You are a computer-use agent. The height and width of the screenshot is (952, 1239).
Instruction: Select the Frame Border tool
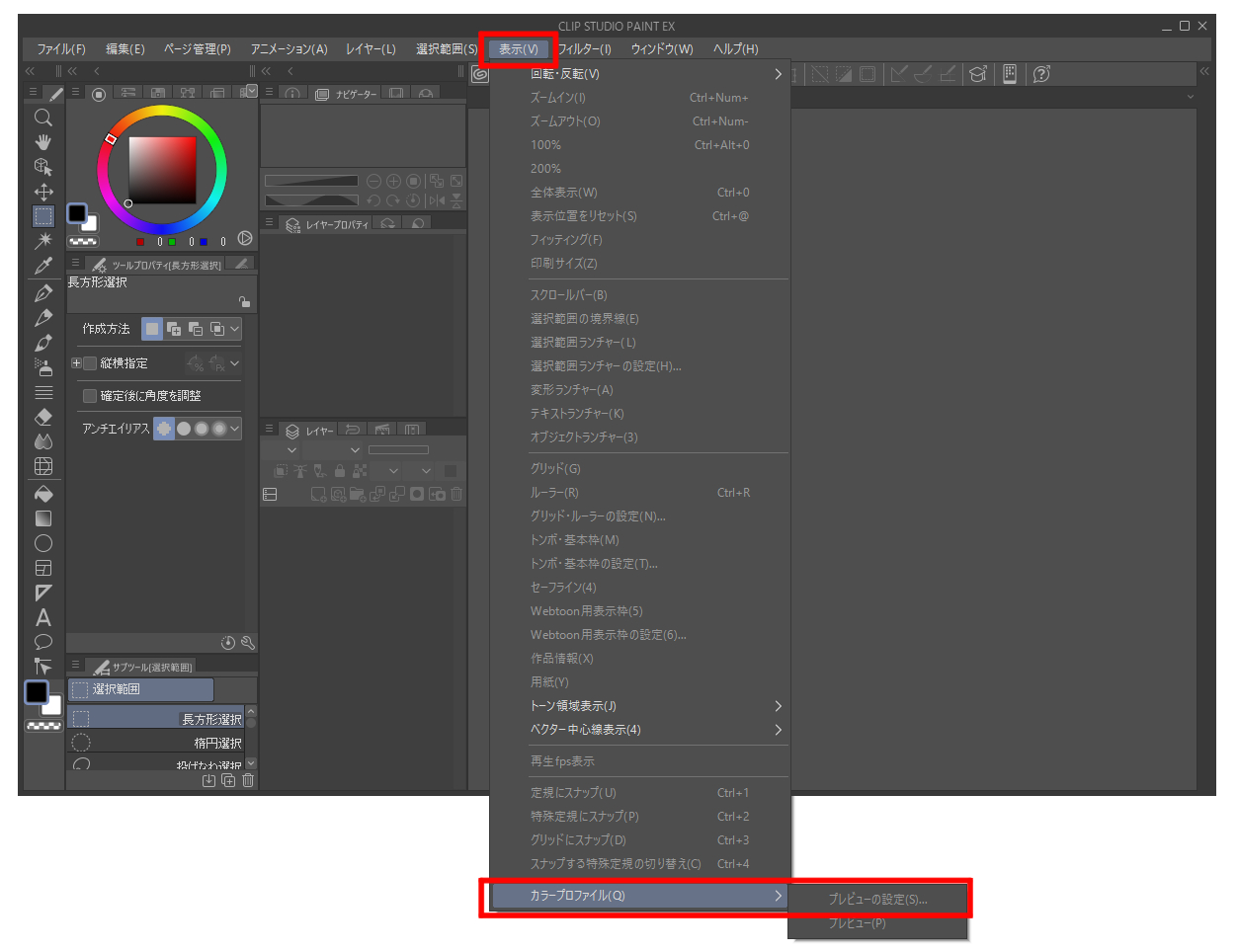pyautogui.click(x=43, y=568)
